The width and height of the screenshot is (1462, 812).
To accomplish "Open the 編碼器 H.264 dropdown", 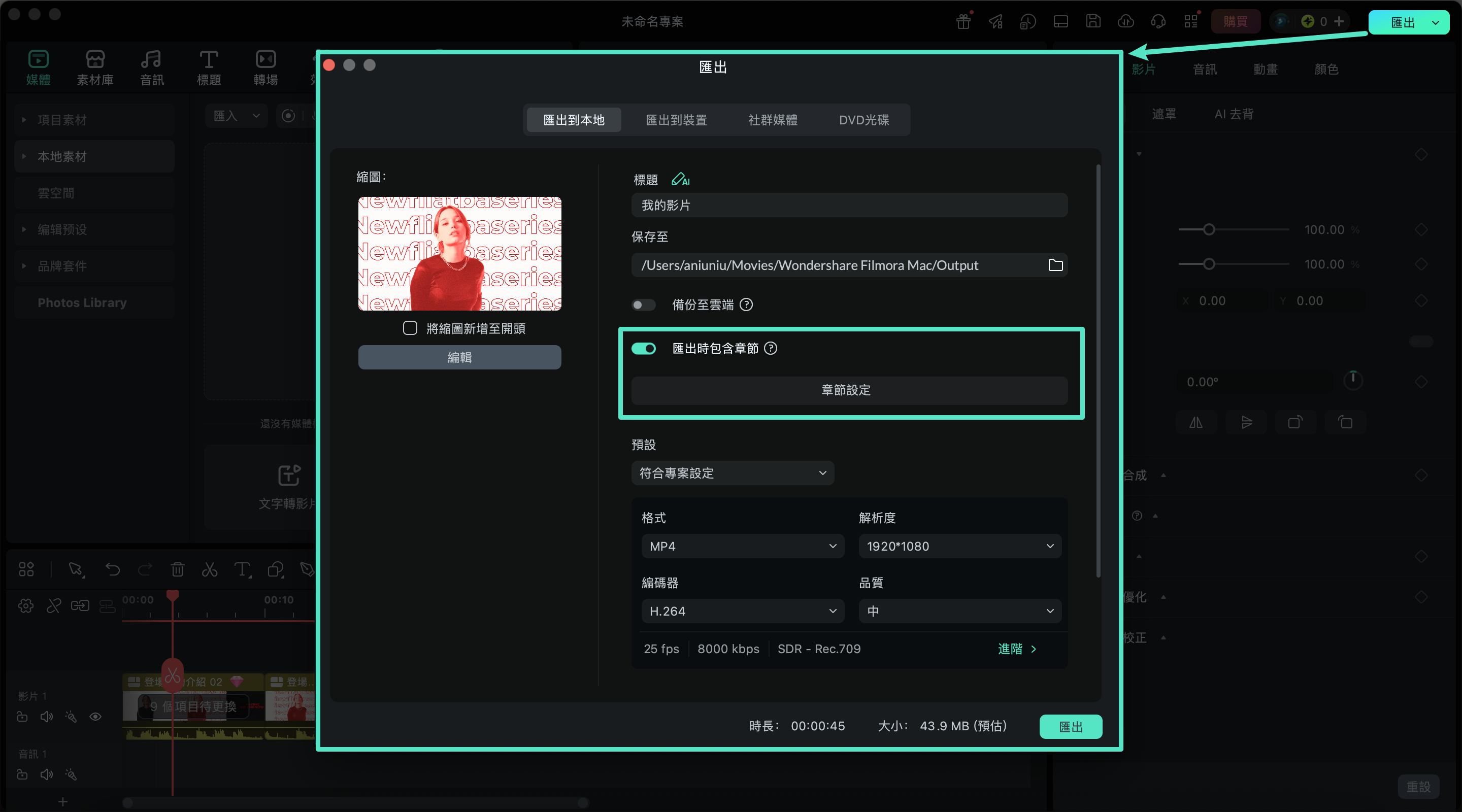I will (743, 611).
